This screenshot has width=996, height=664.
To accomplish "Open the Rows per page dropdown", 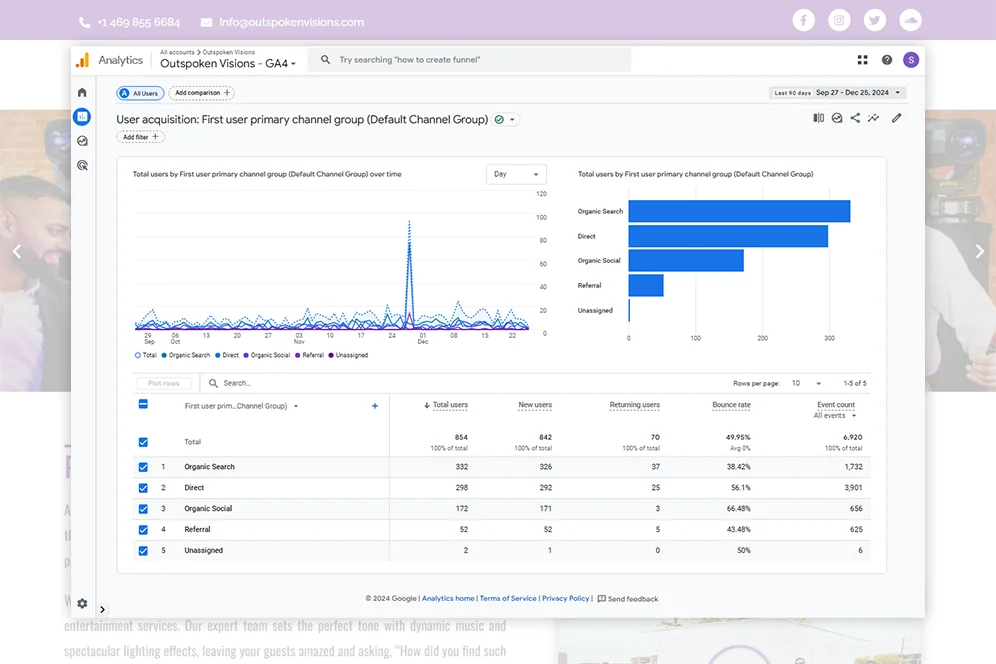I will click(x=806, y=383).
